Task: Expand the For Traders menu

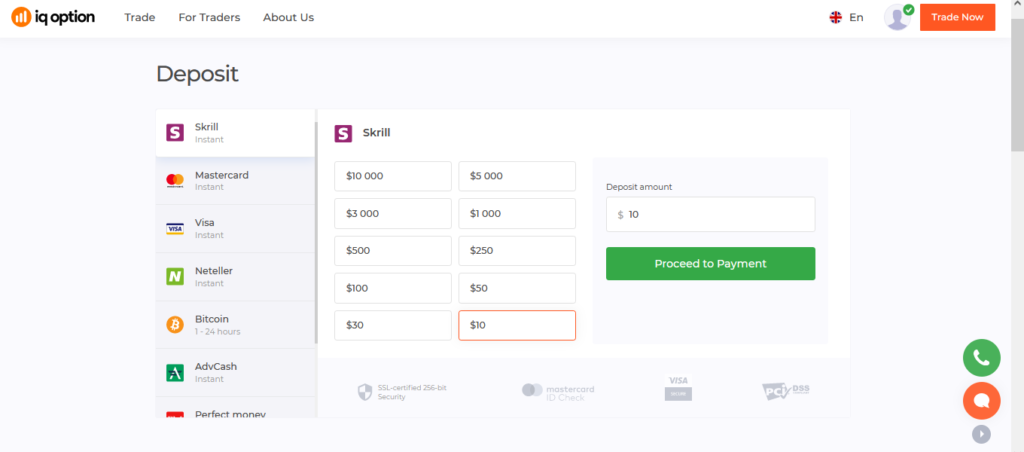Action: [x=209, y=17]
